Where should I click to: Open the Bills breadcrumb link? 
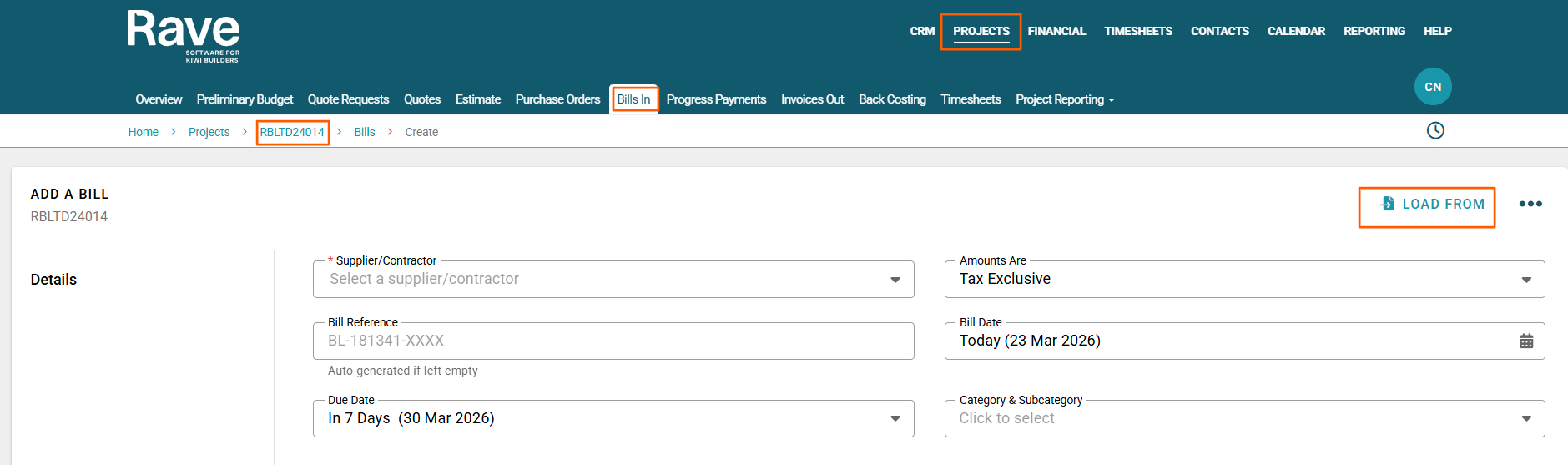point(365,132)
